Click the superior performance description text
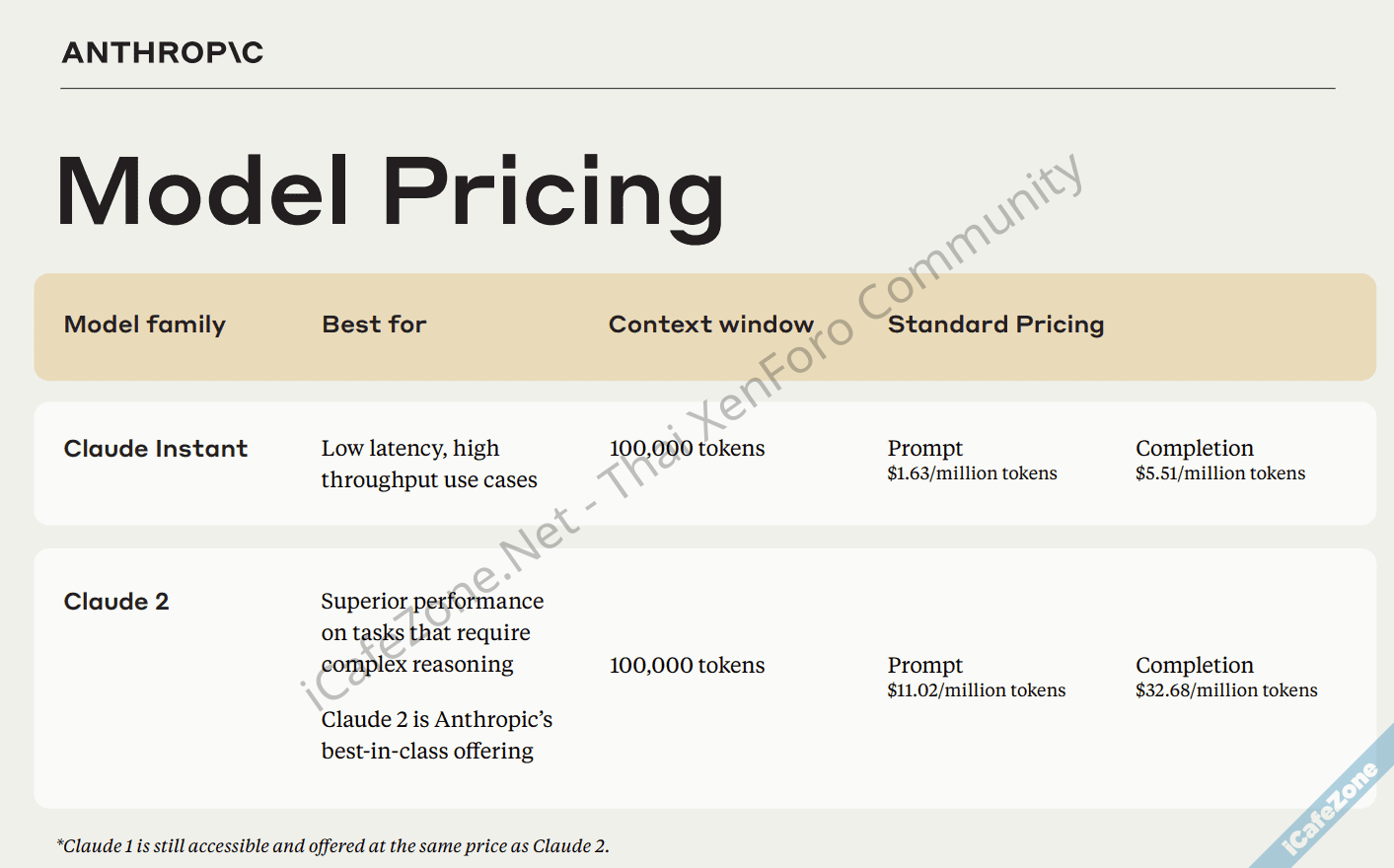 point(432,632)
